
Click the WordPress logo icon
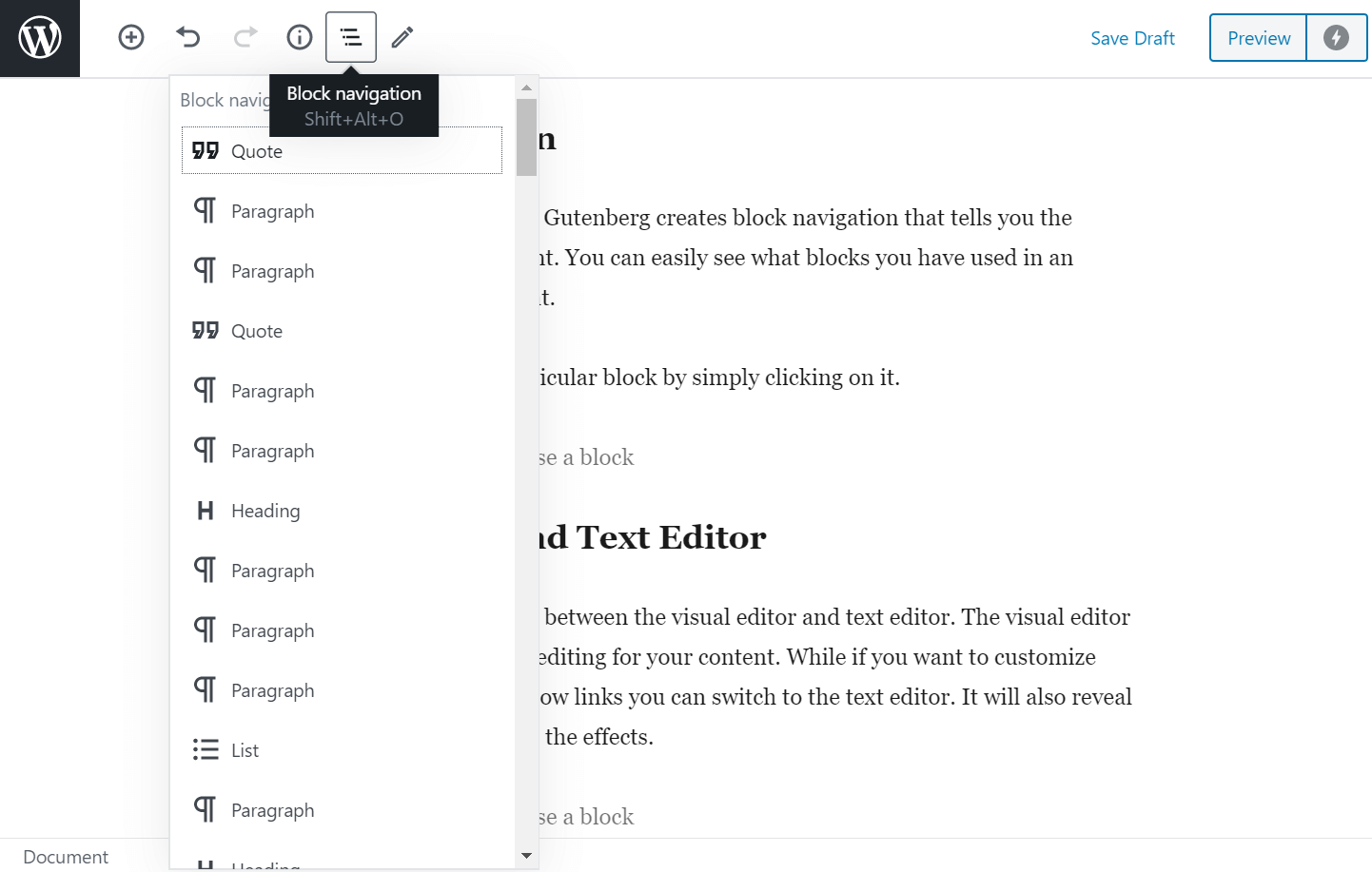pyautogui.click(x=39, y=38)
